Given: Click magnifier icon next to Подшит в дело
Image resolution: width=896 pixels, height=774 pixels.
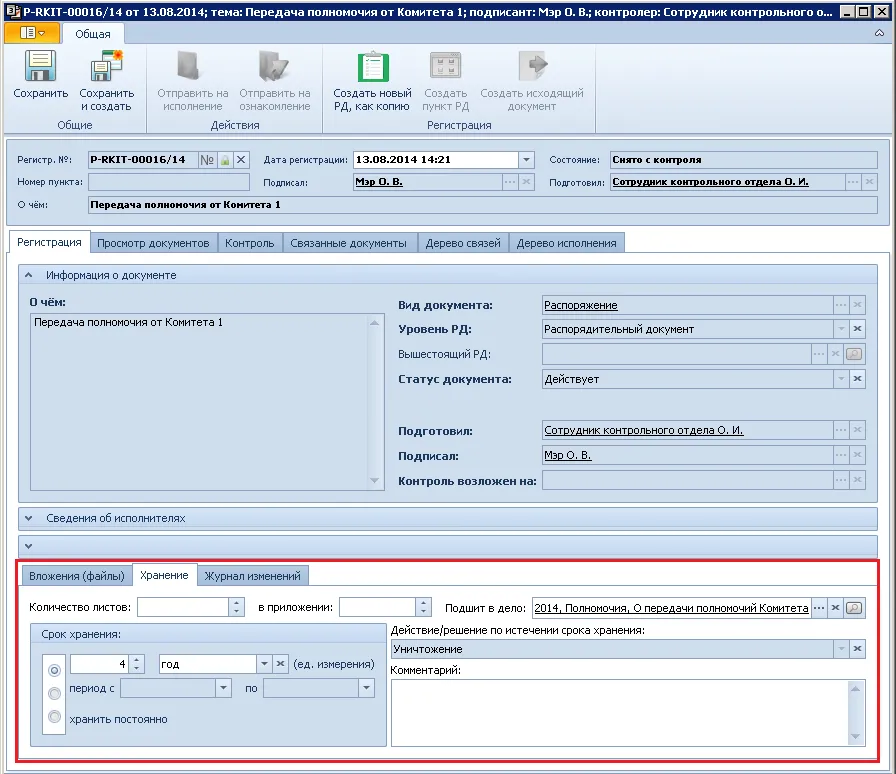Looking at the screenshot, I should coord(854,608).
